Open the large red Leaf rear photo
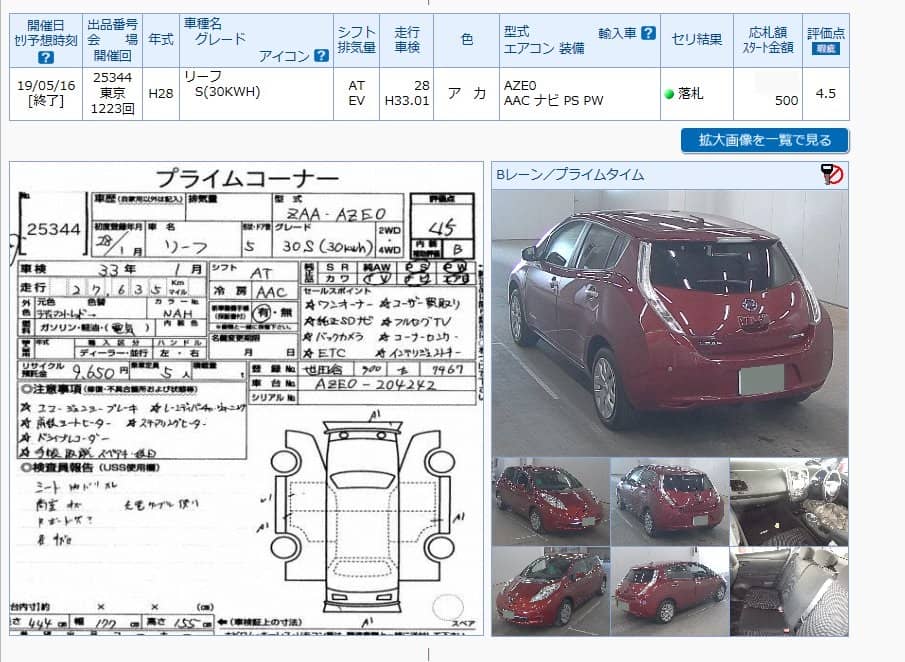The width and height of the screenshot is (905, 662). [669, 322]
